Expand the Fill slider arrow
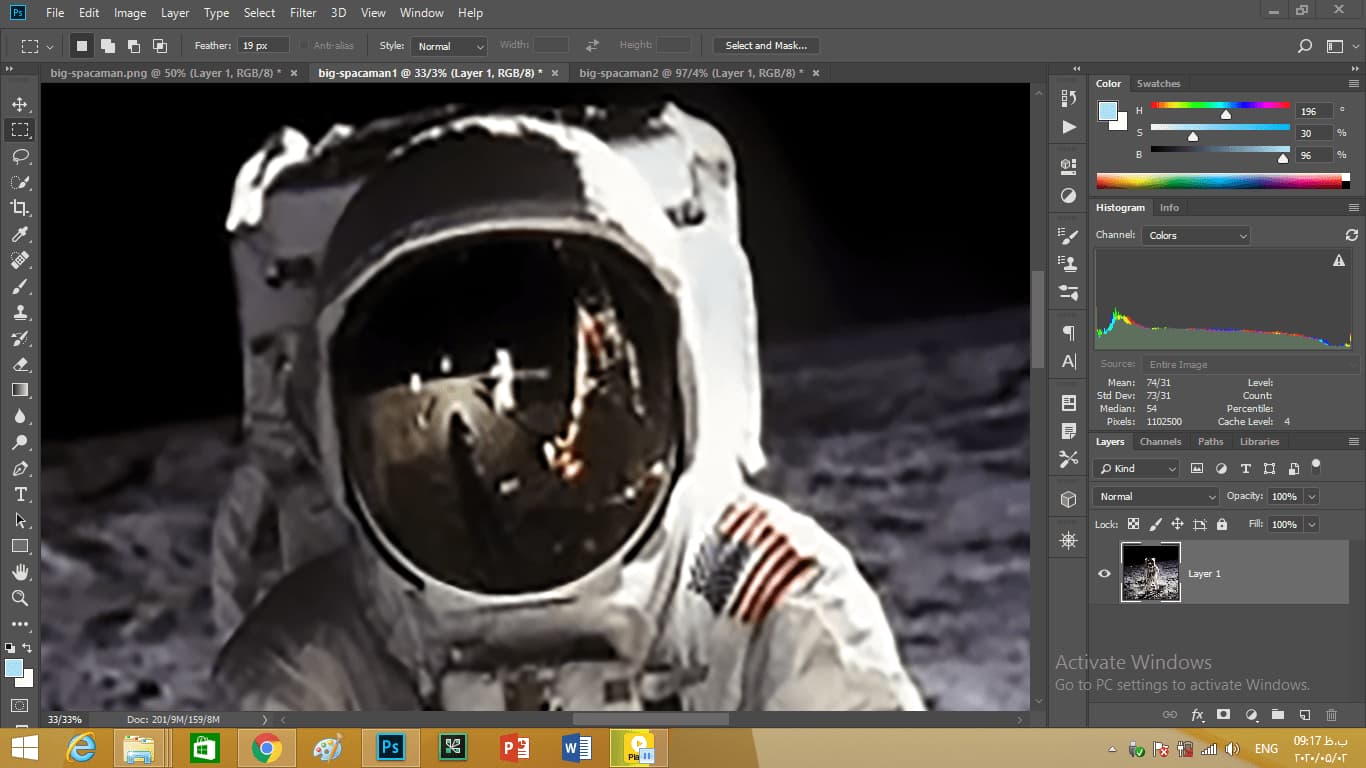1366x768 pixels. point(1311,524)
